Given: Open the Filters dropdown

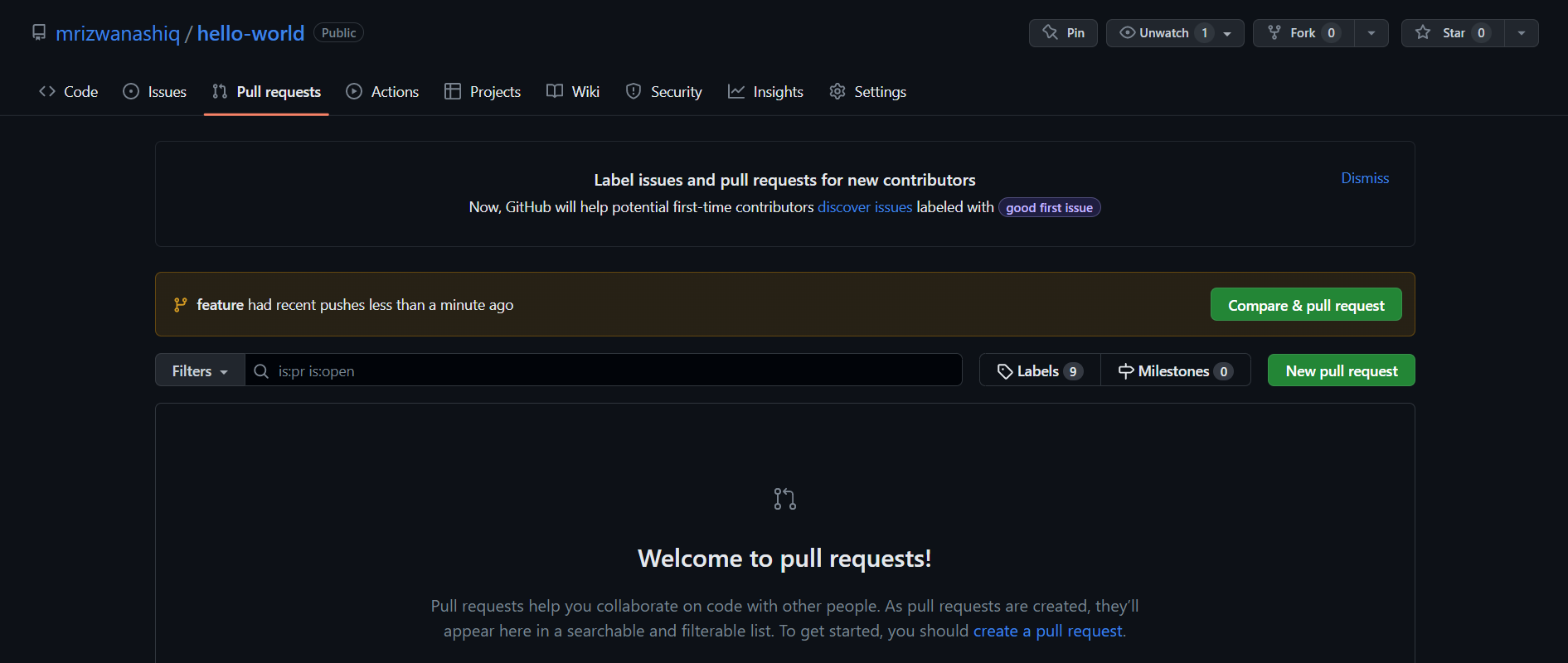Looking at the screenshot, I should 200,370.
